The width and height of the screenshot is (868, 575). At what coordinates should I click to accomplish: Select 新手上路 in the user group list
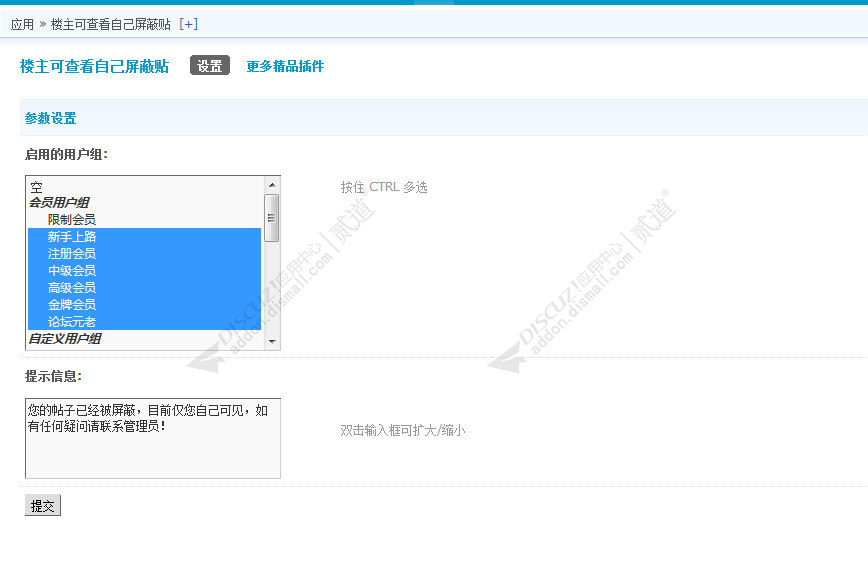[x=144, y=237]
